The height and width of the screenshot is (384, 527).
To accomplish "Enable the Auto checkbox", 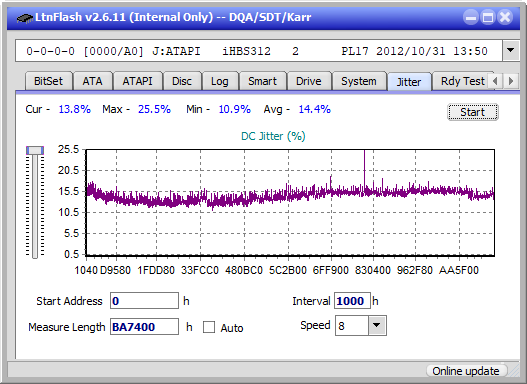I will click(209, 327).
